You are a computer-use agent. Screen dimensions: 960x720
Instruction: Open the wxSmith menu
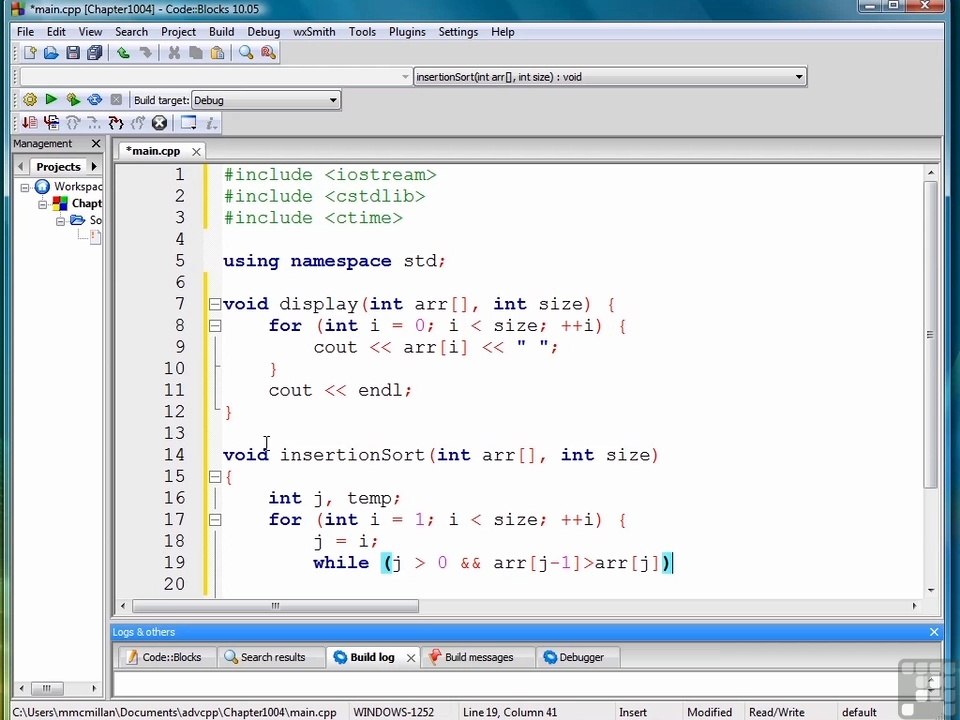click(x=314, y=32)
